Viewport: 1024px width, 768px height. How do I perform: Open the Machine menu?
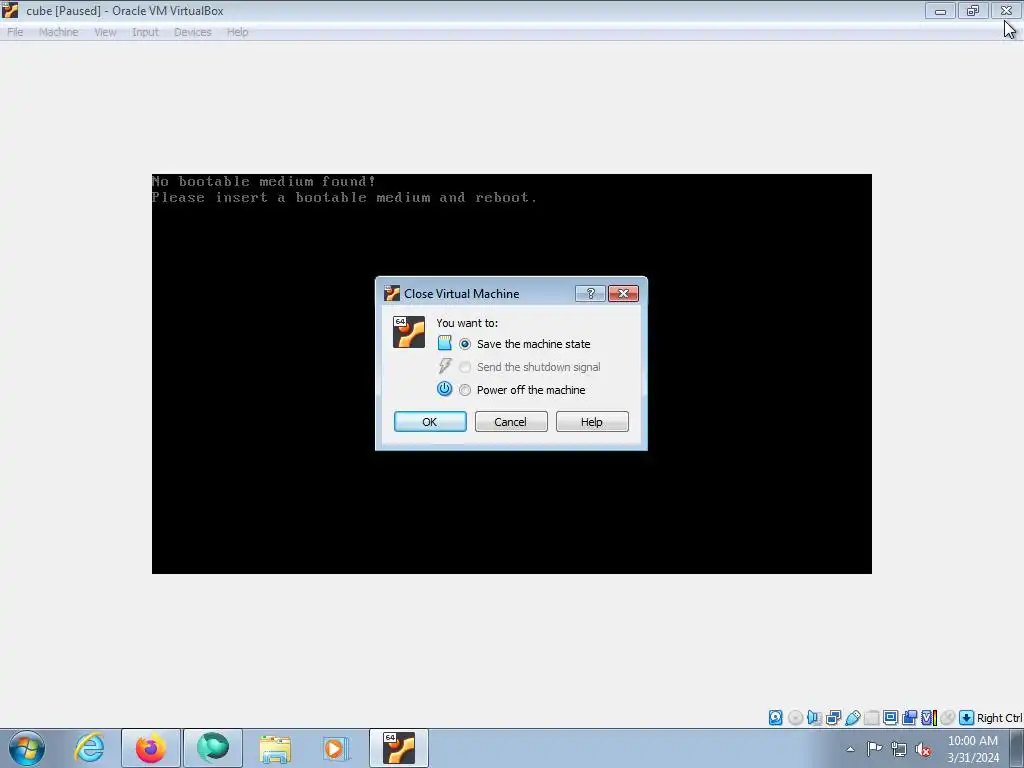coord(58,32)
